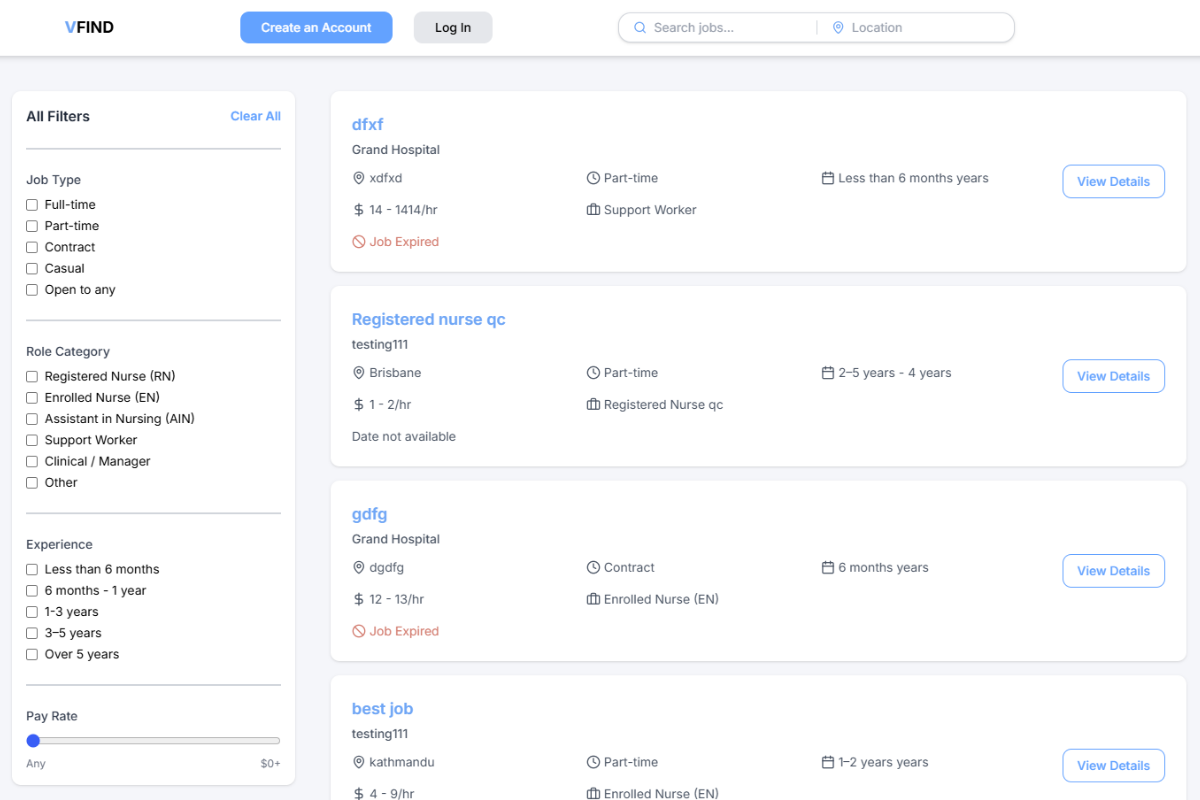Click the clock icon beside Contract

pos(593,568)
